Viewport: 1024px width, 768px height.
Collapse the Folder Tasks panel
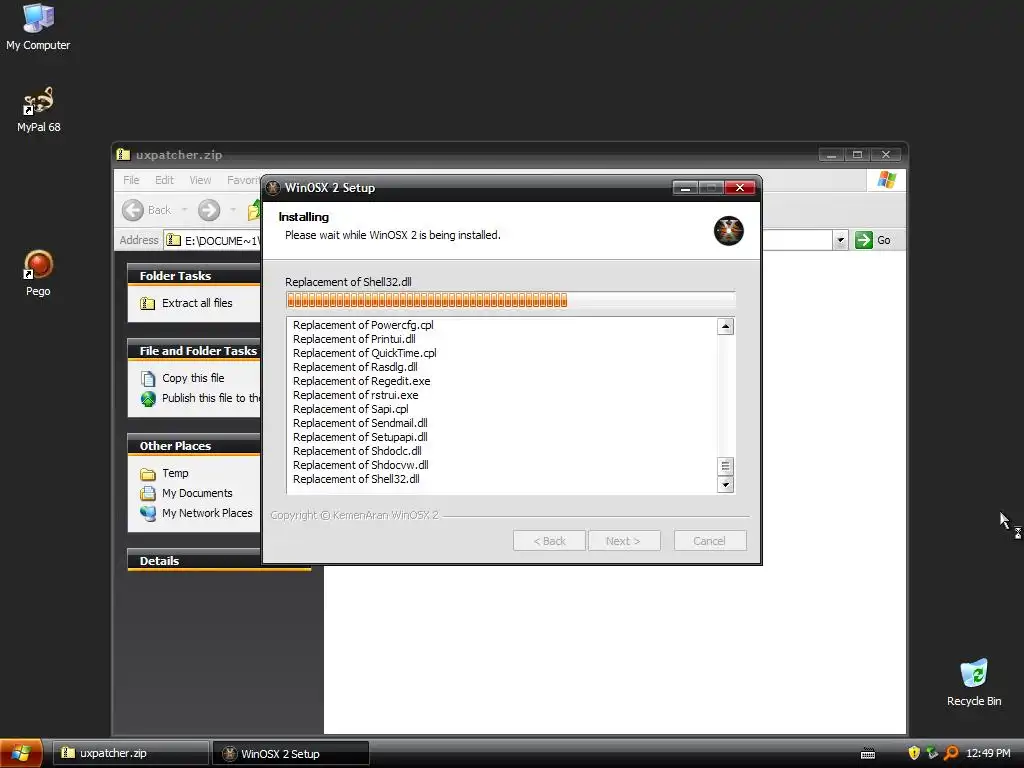[193, 276]
